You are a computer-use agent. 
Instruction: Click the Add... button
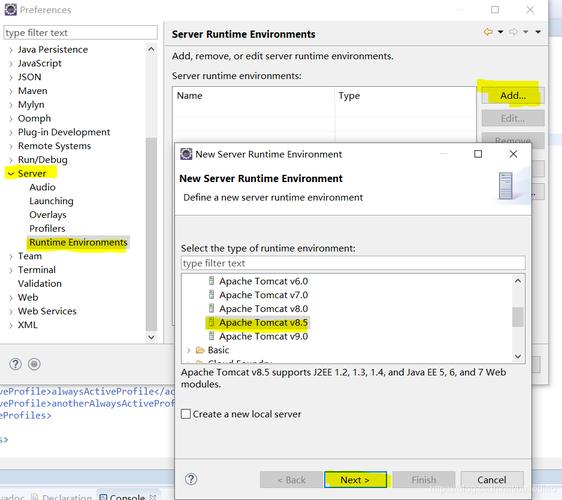click(513, 95)
